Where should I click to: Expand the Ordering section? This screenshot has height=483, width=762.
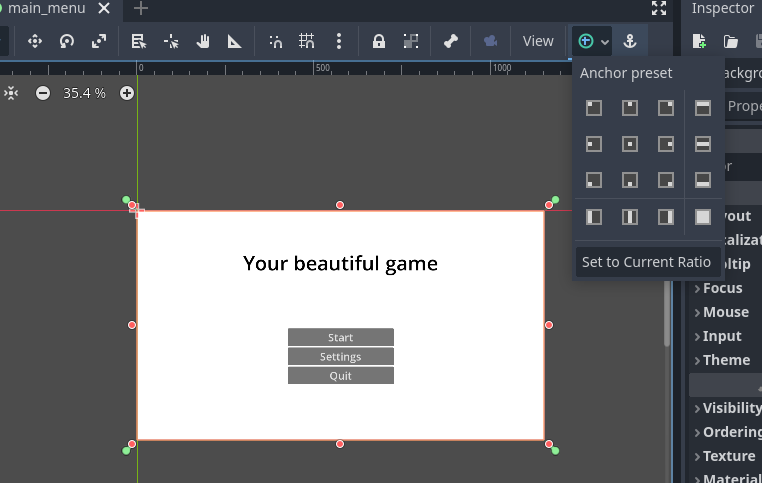pos(728,432)
